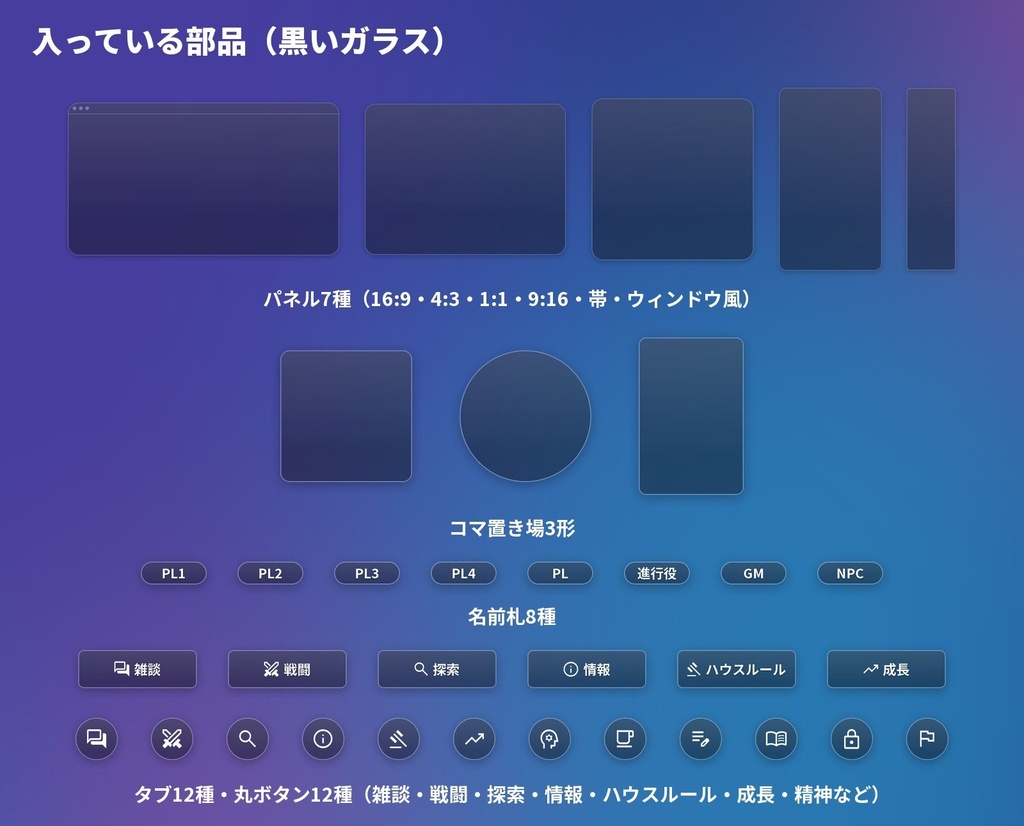The height and width of the screenshot is (826, 1024).
Task: Click the PL1 name tag
Action: tap(174, 573)
